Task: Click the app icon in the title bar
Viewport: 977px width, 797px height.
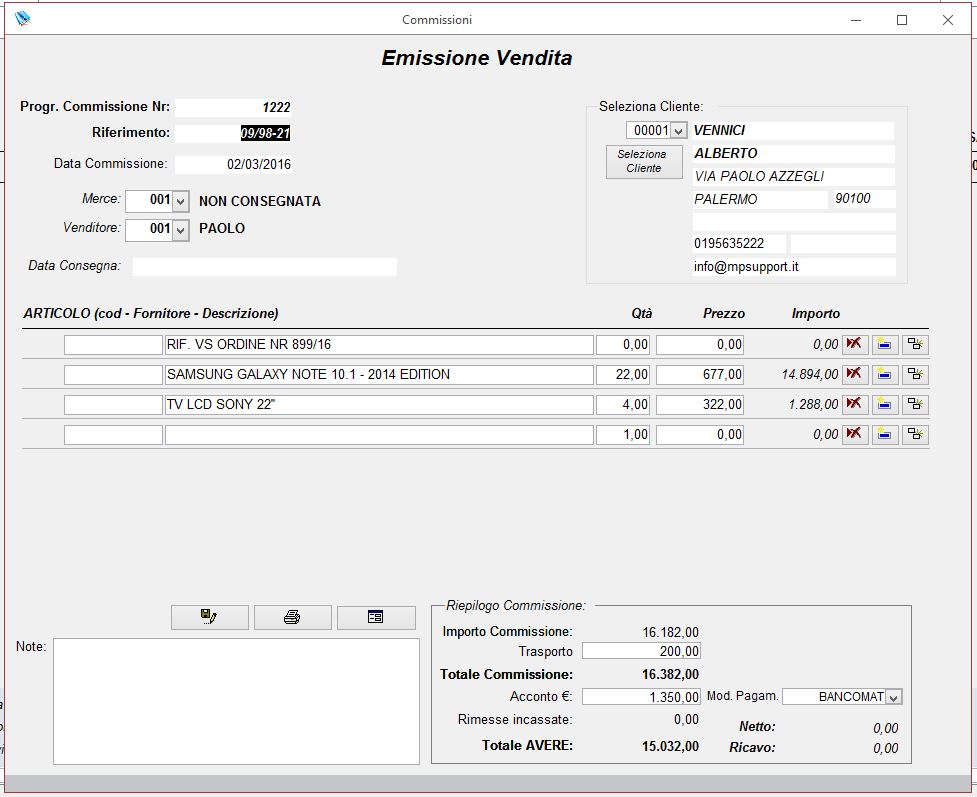Action: (22, 19)
